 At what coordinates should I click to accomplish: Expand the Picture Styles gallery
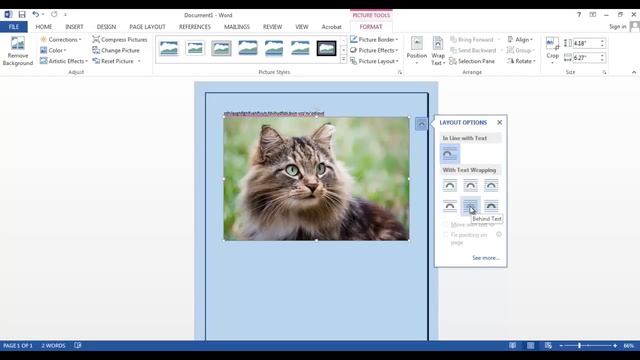coord(343,60)
